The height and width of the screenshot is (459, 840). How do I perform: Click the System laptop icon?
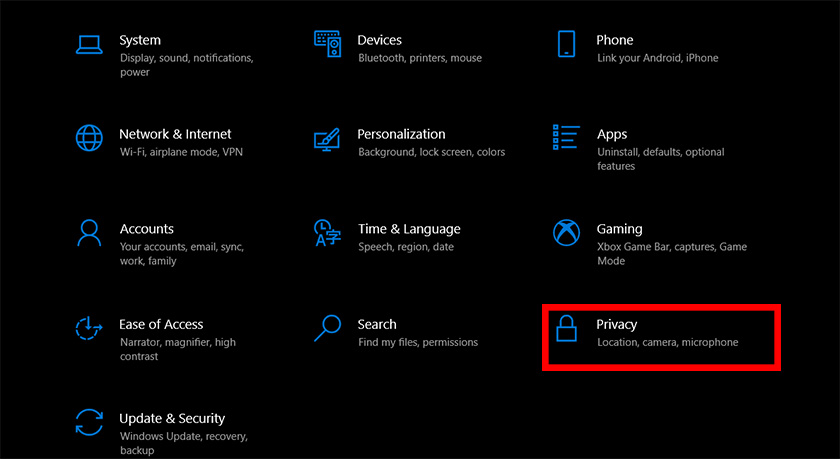pos(90,44)
